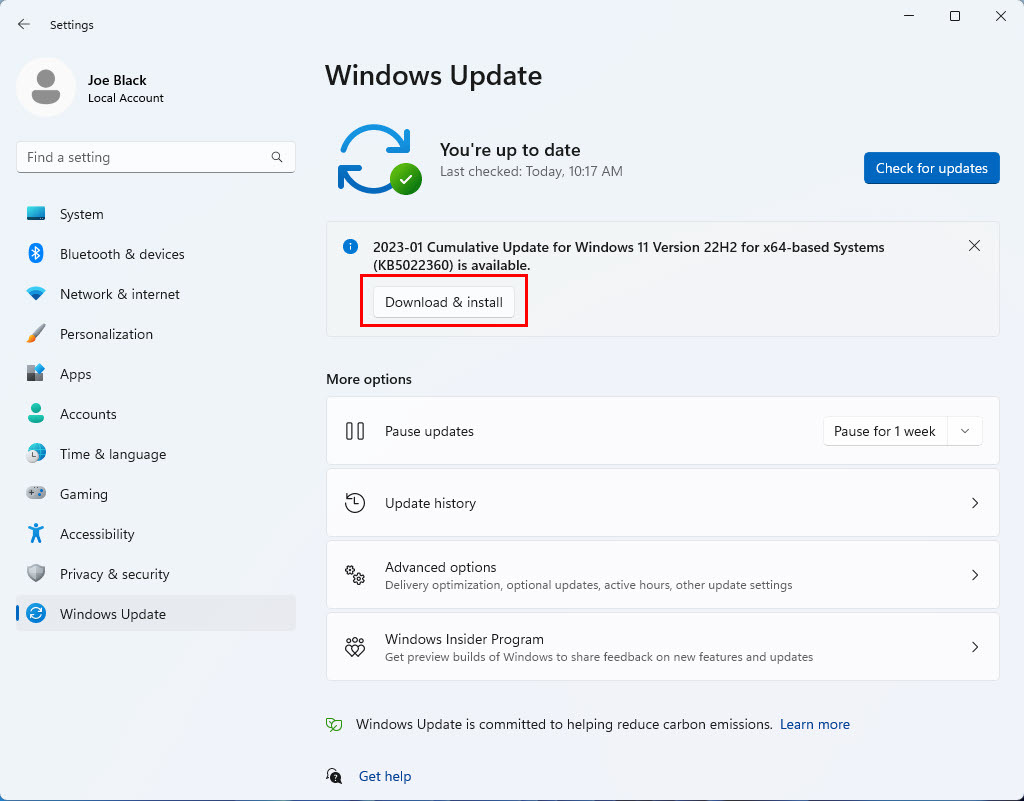1024x801 pixels.
Task: Open the Apps settings section
Action: click(76, 374)
